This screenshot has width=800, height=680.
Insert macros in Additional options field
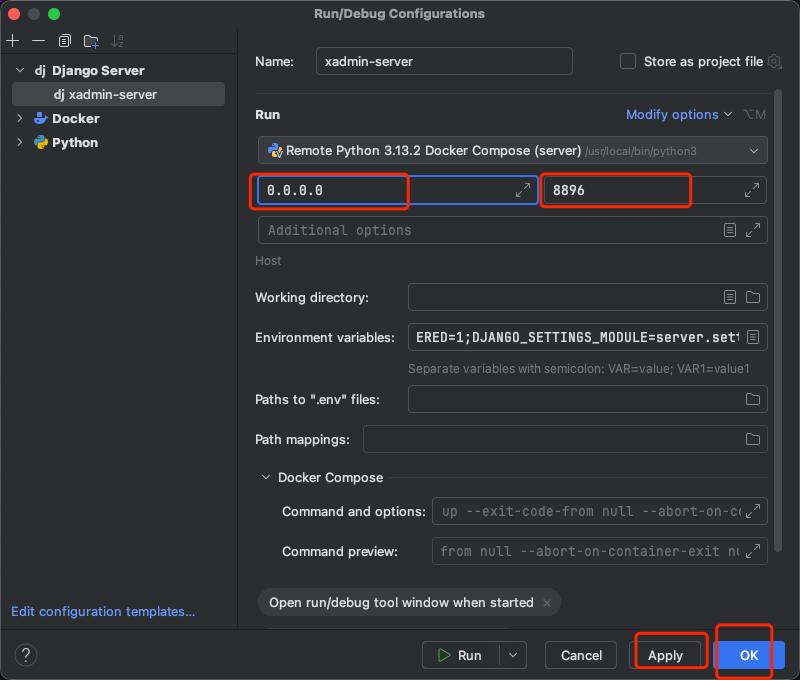click(x=730, y=230)
